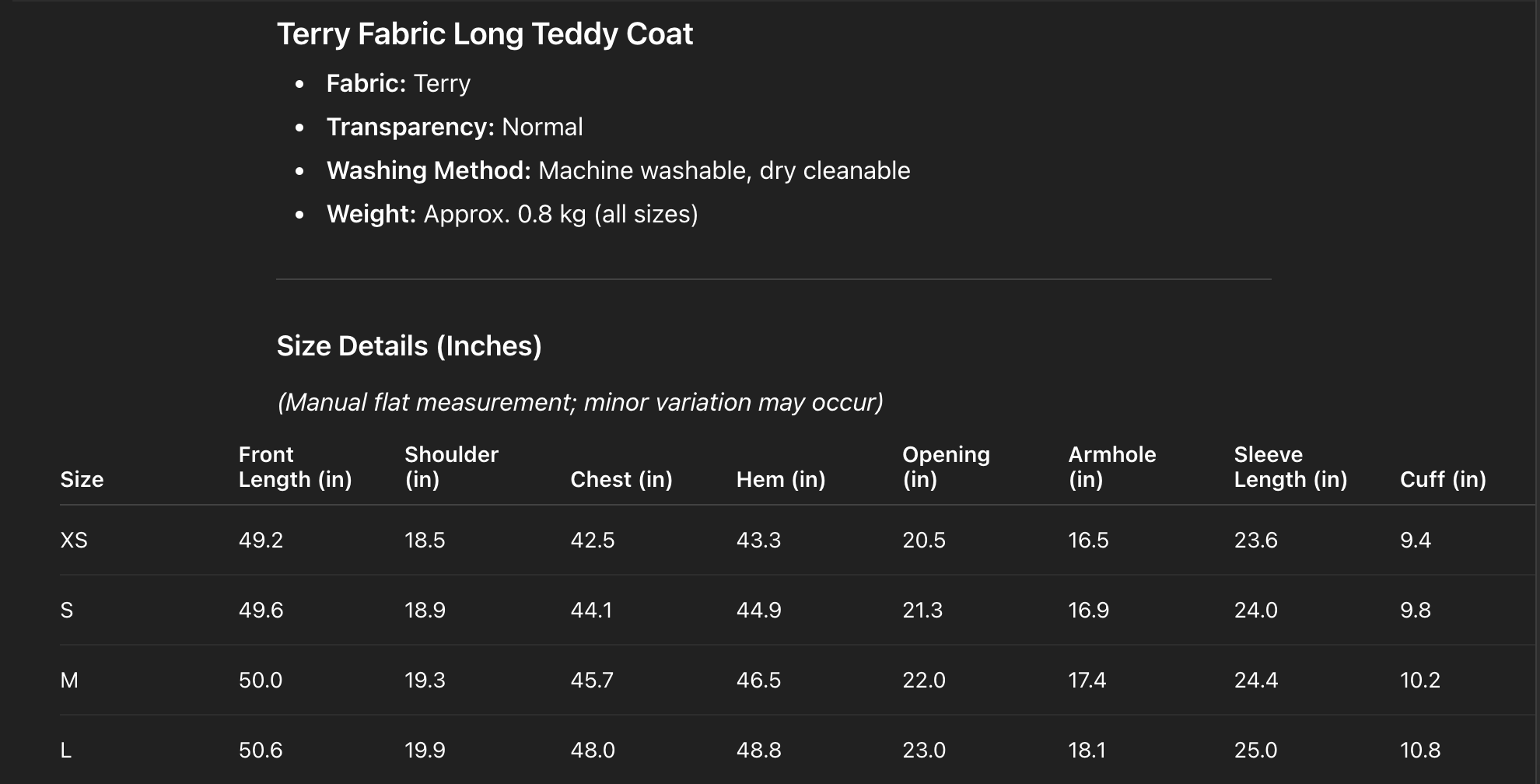
Task: Click the Transparency: Normal bullet item
Action: (454, 127)
